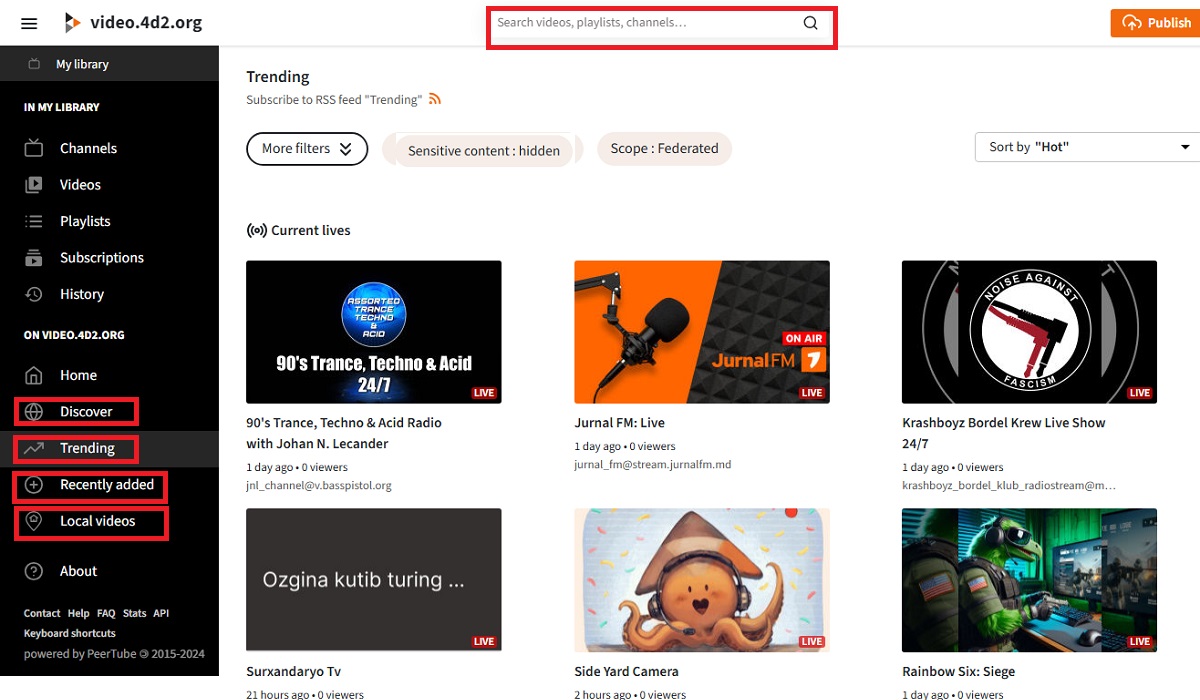
Task: Open History in the sidebar
Action: point(84,293)
